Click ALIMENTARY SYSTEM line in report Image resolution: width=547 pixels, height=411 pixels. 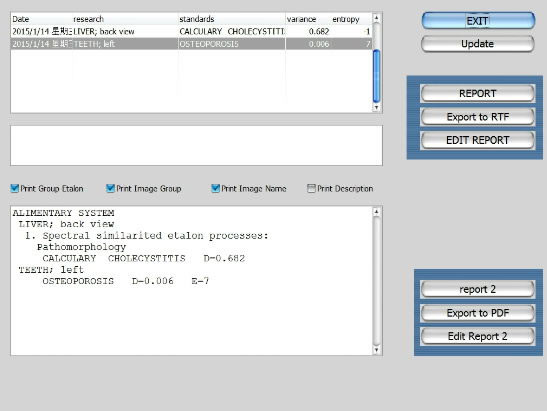click(x=63, y=213)
